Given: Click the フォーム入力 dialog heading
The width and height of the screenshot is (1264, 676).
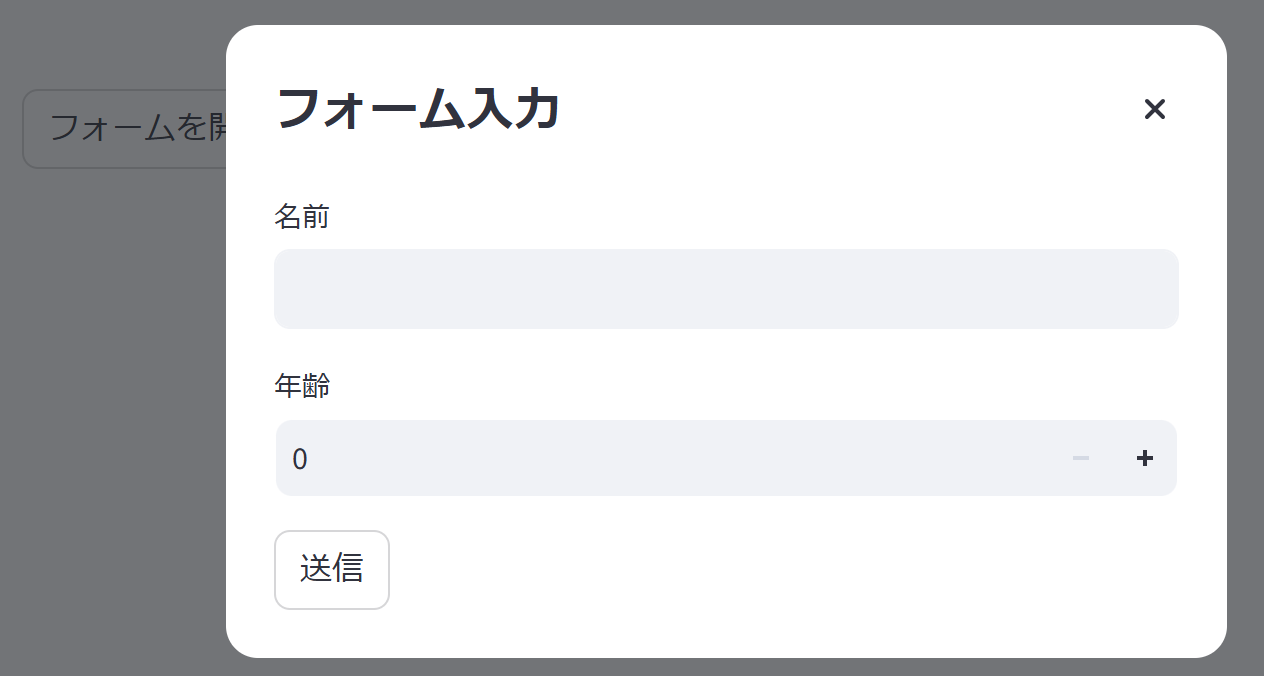Looking at the screenshot, I should [x=417, y=109].
